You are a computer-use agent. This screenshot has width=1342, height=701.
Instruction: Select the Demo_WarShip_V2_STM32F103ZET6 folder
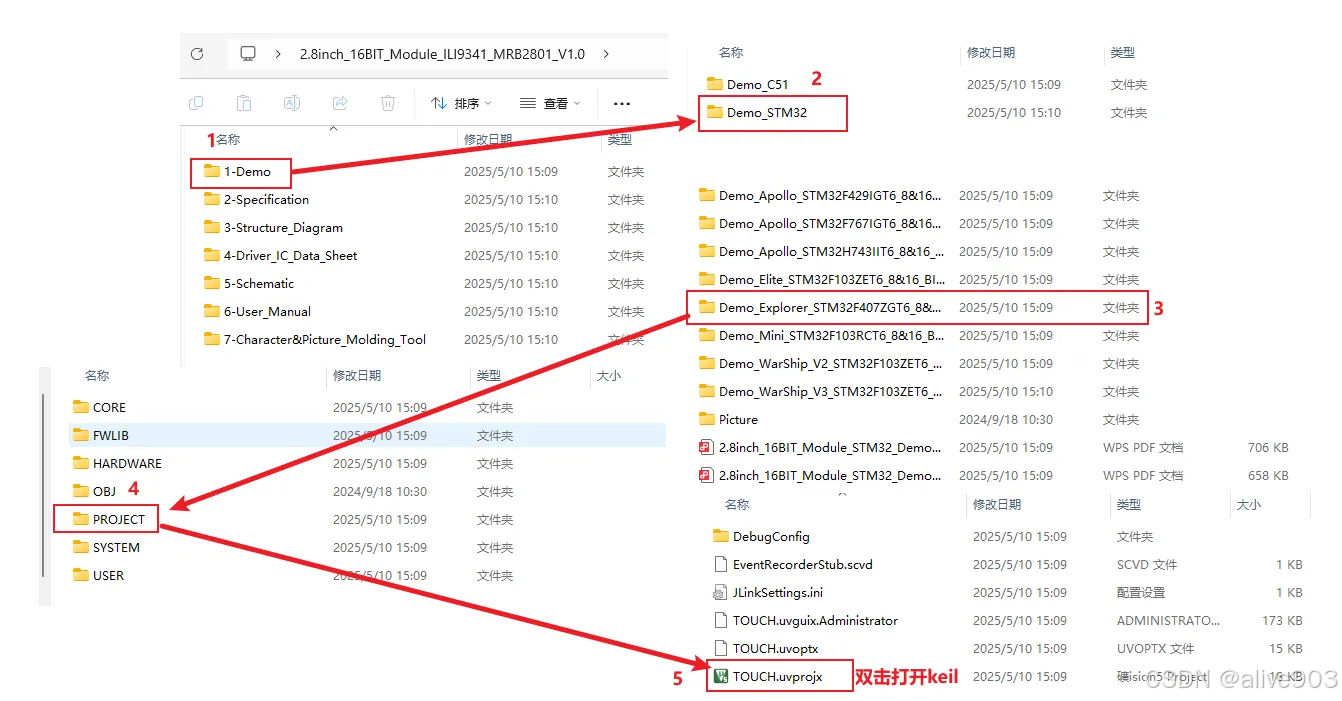point(820,364)
